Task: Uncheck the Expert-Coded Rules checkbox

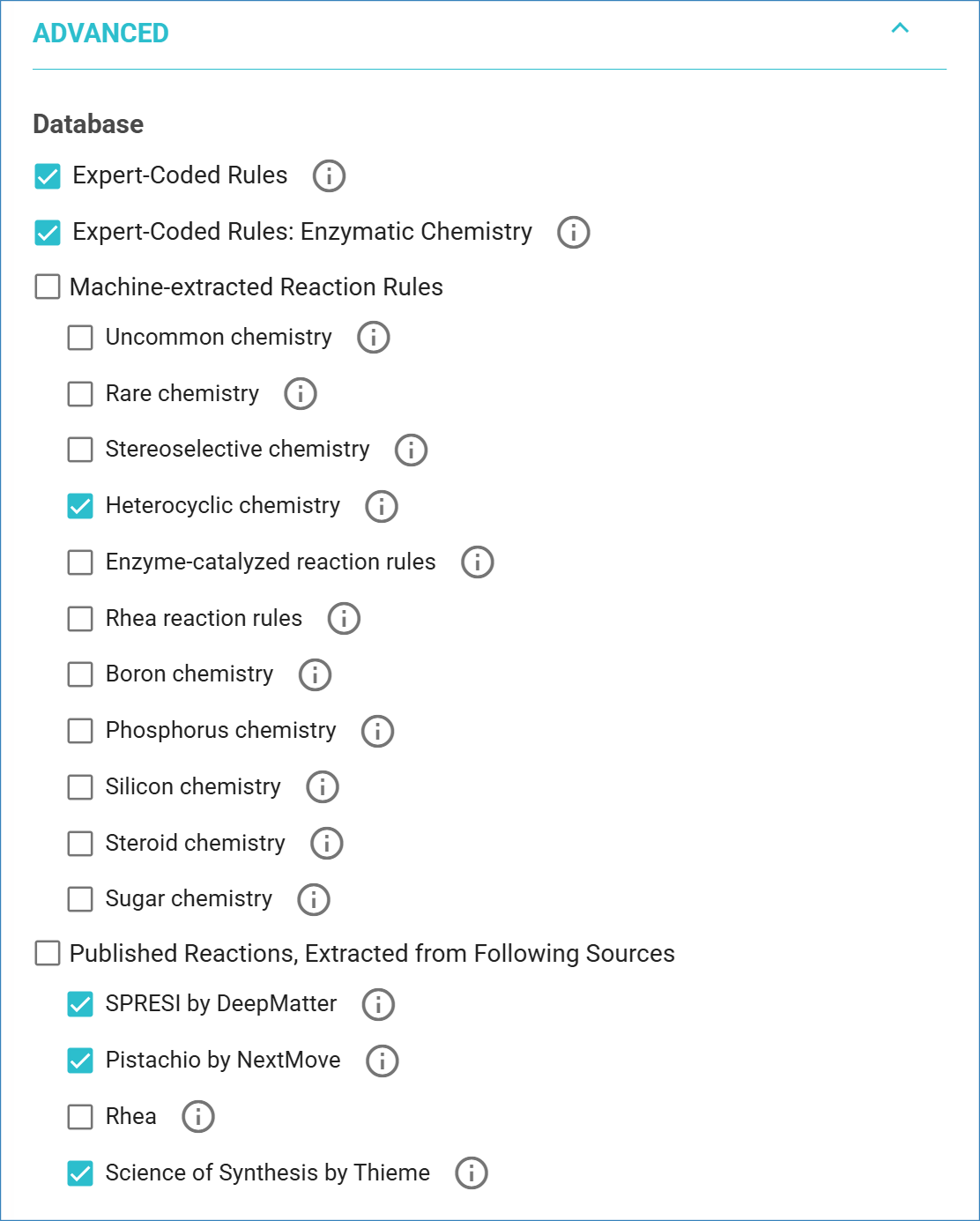Action: click(x=48, y=176)
